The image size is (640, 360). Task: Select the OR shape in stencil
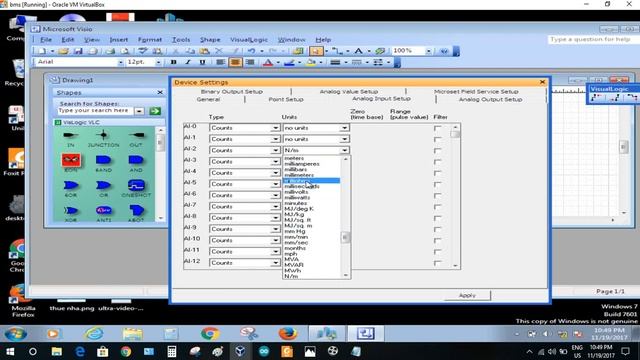tap(103, 189)
